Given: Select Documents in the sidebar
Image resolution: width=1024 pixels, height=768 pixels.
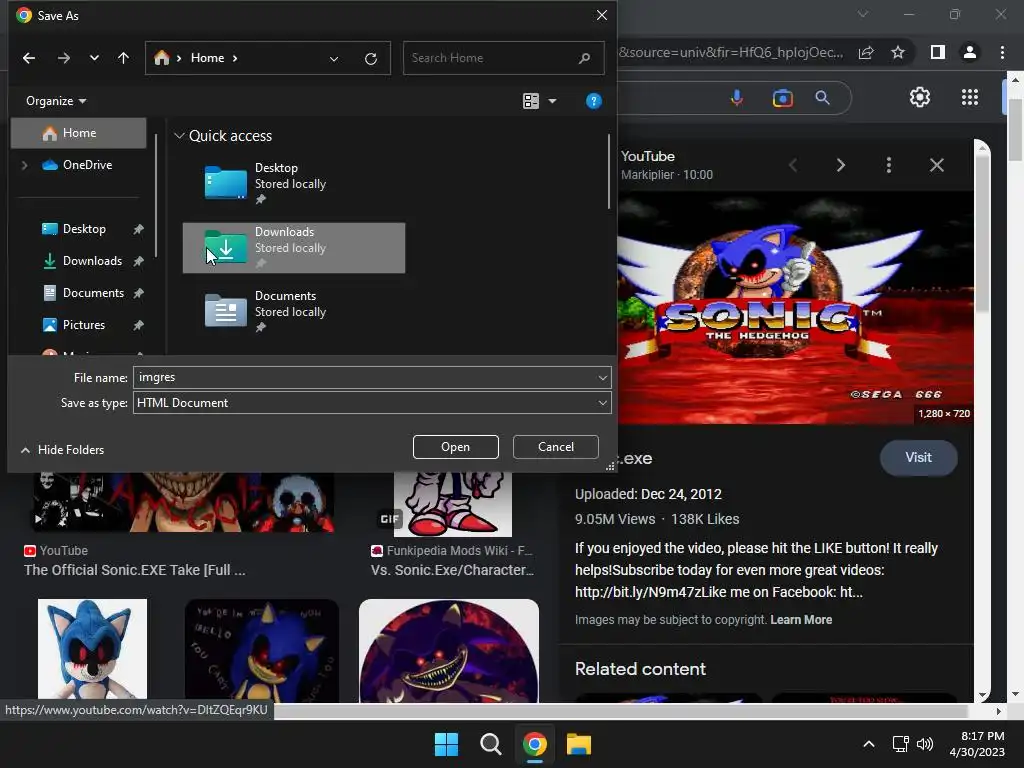Looking at the screenshot, I should pyautogui.click(x=93, y=293).
